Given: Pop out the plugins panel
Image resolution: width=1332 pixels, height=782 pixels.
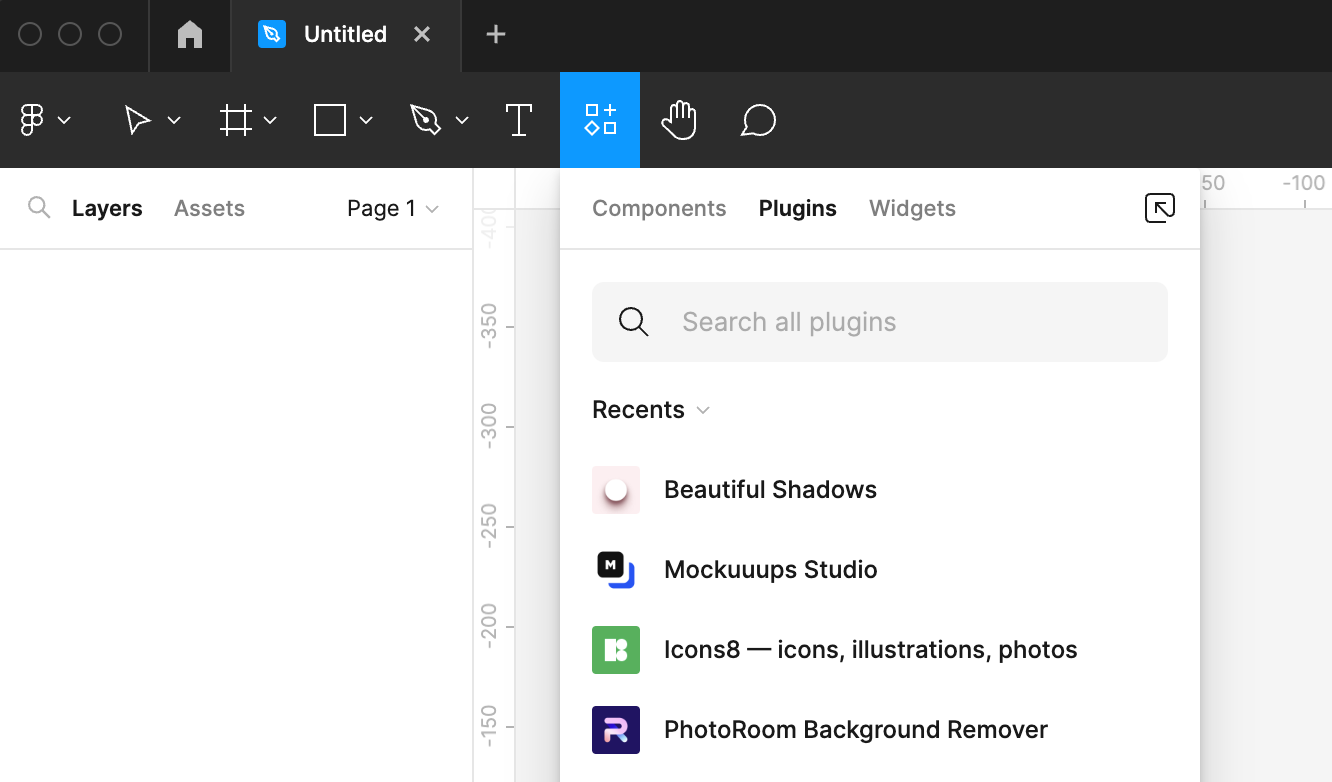Looking at the screenshot, I should click(x=1159, y=208).
